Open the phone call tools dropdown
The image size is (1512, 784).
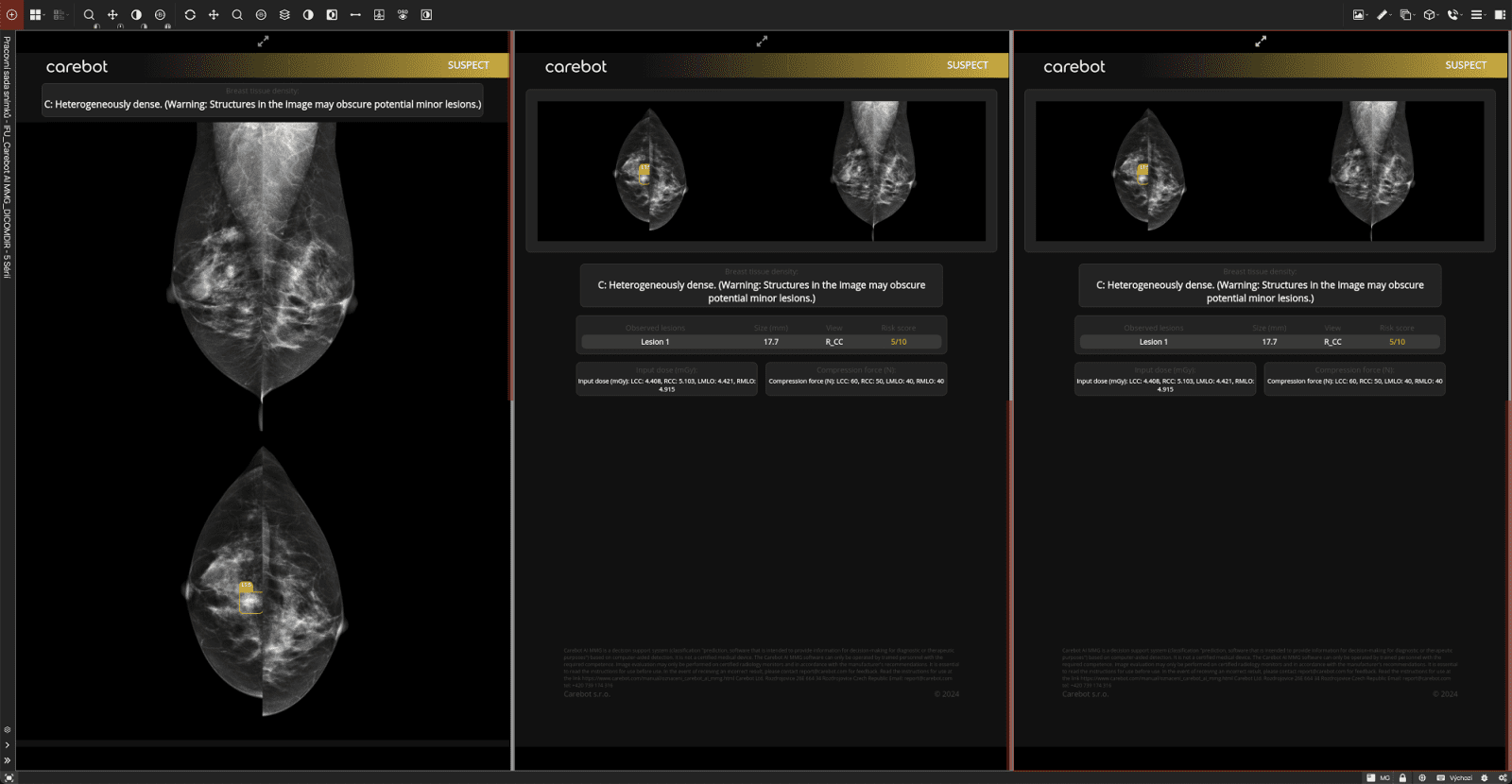click(1454, 15)
